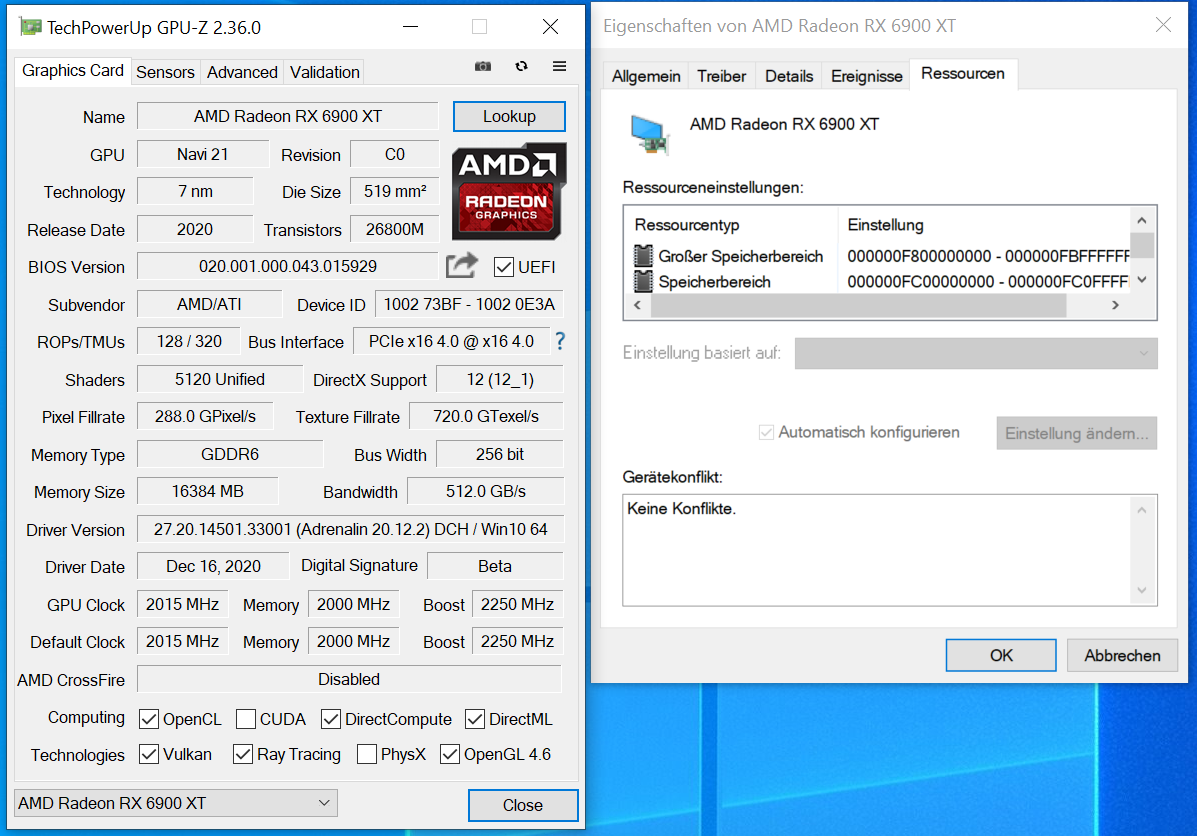This screenshot has height=836, width=1197.
Task: Switch to the Sensors tab
Action: coord(165,73)
